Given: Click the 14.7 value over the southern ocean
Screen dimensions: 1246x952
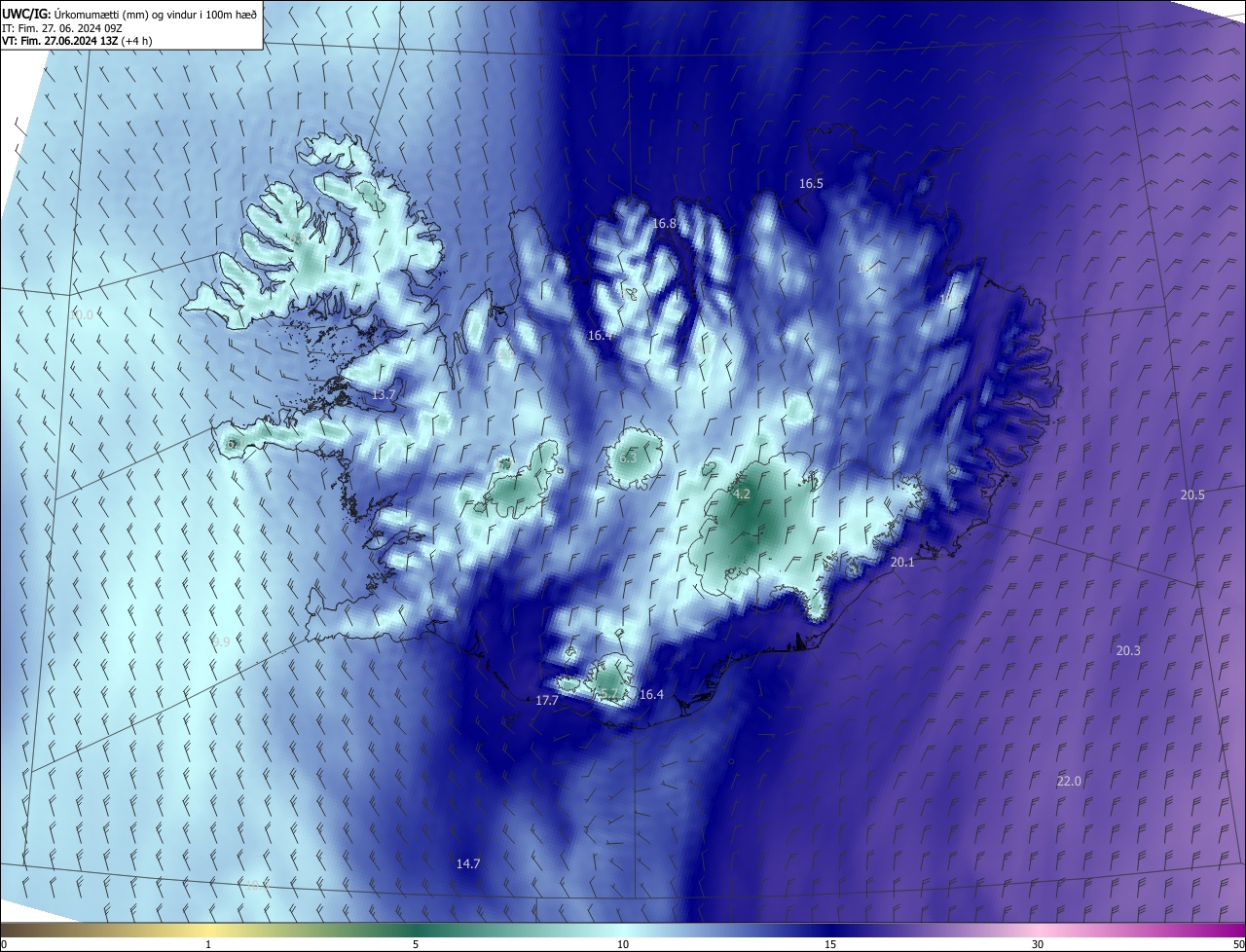Looking at the screenshot, I should [468, 863].
